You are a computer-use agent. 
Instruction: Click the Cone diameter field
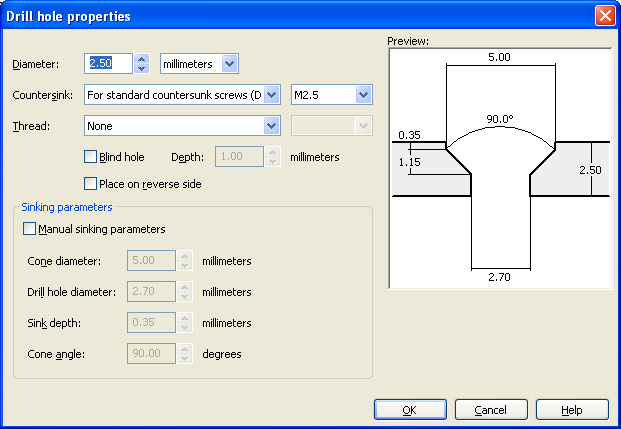(151, 261)
